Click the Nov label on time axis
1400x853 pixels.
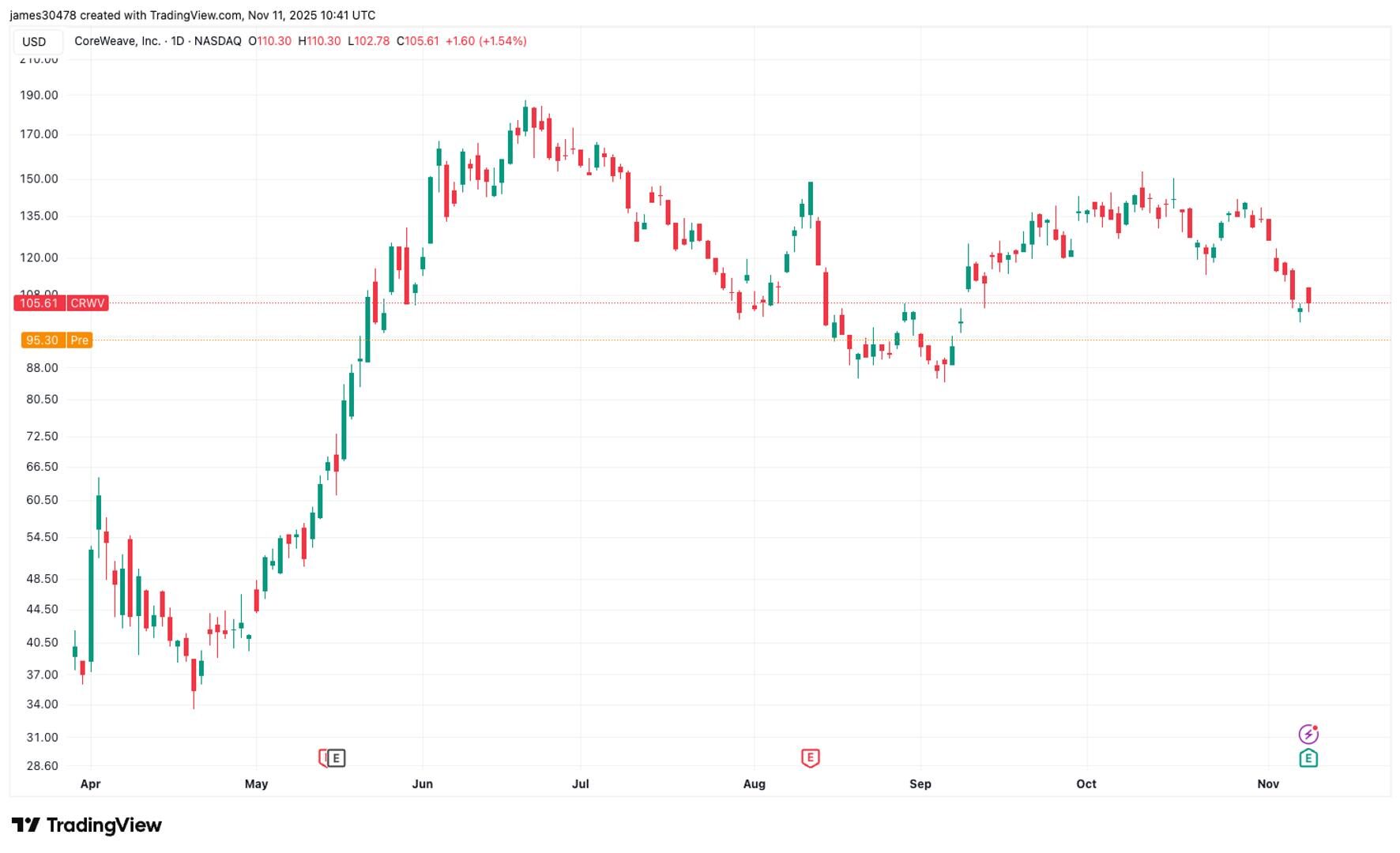[1268, 783]
